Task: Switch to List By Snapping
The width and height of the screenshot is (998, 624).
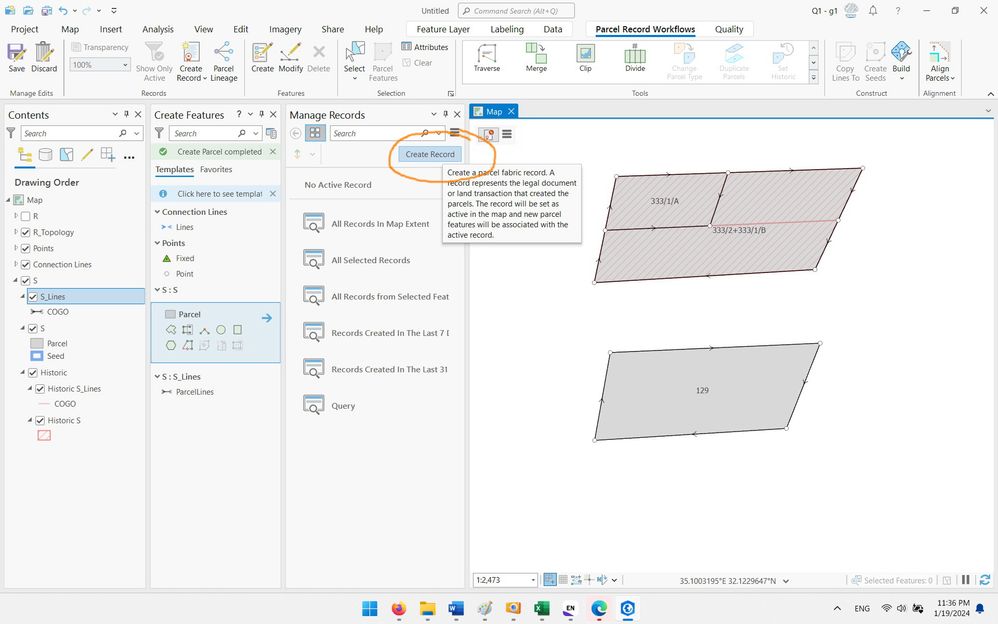Action: click(108, 155)
